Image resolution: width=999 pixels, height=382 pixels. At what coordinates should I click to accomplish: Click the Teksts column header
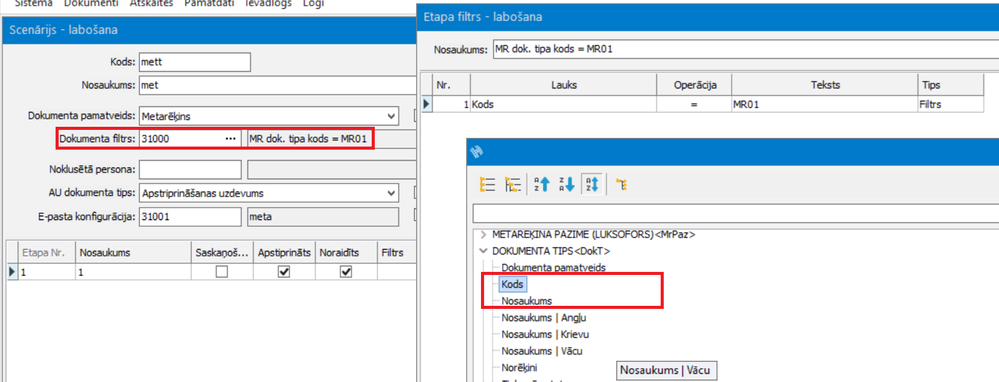[x=824, y=85]
